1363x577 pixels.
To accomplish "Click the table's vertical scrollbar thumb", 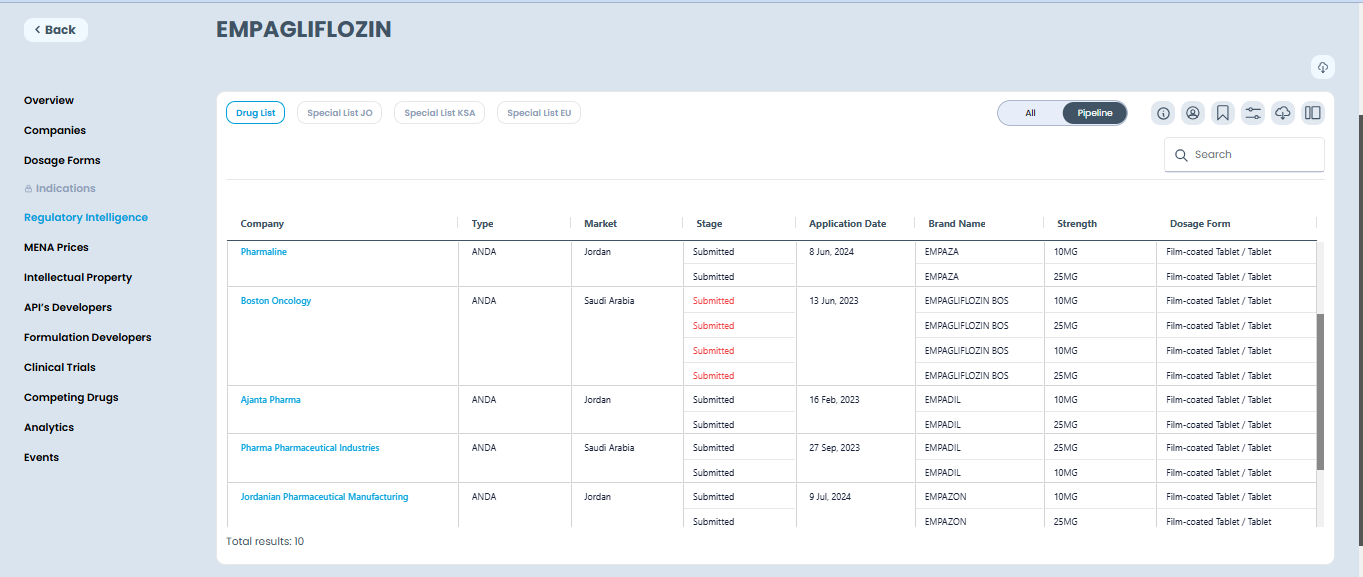I will [x=1320, y=391].
